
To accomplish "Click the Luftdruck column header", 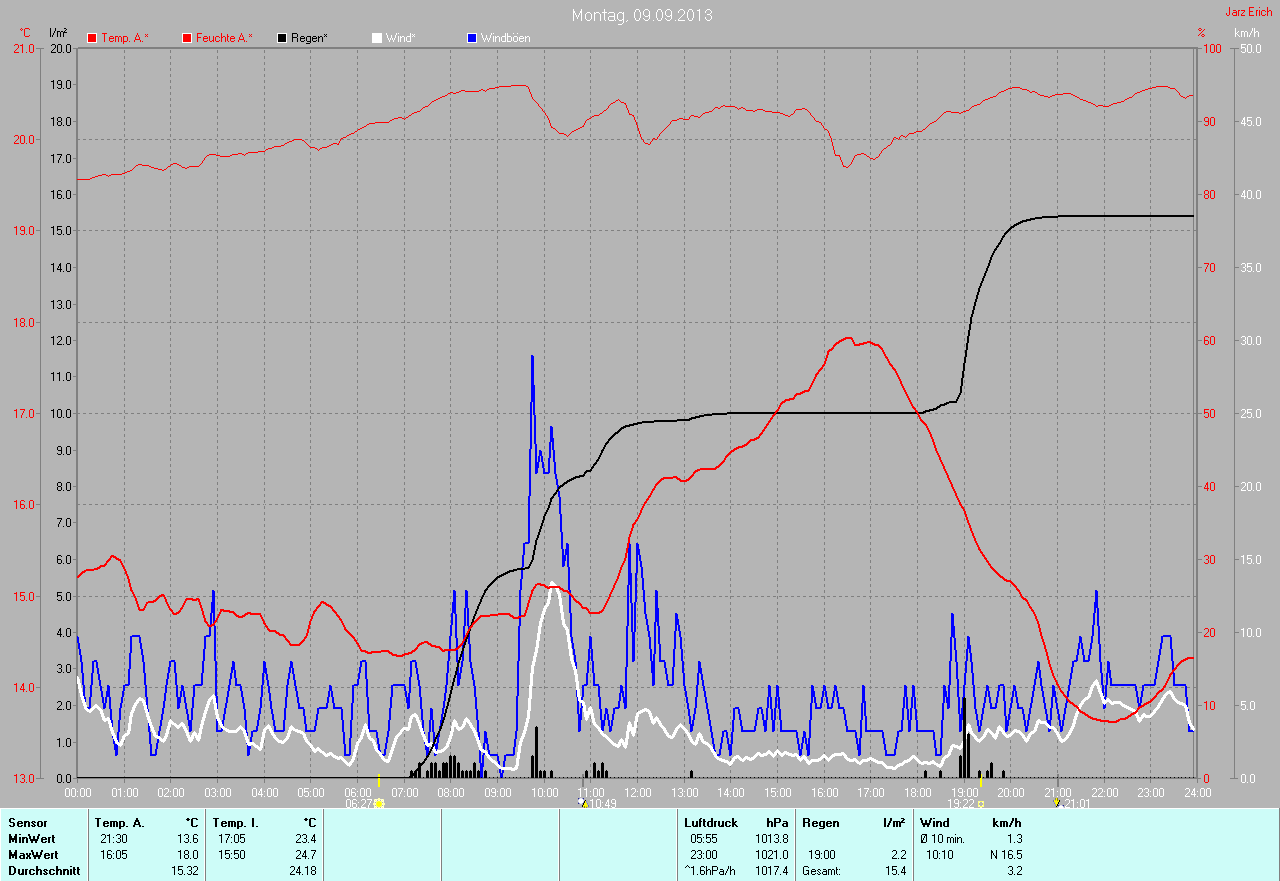I will click(x=711, y=823).
